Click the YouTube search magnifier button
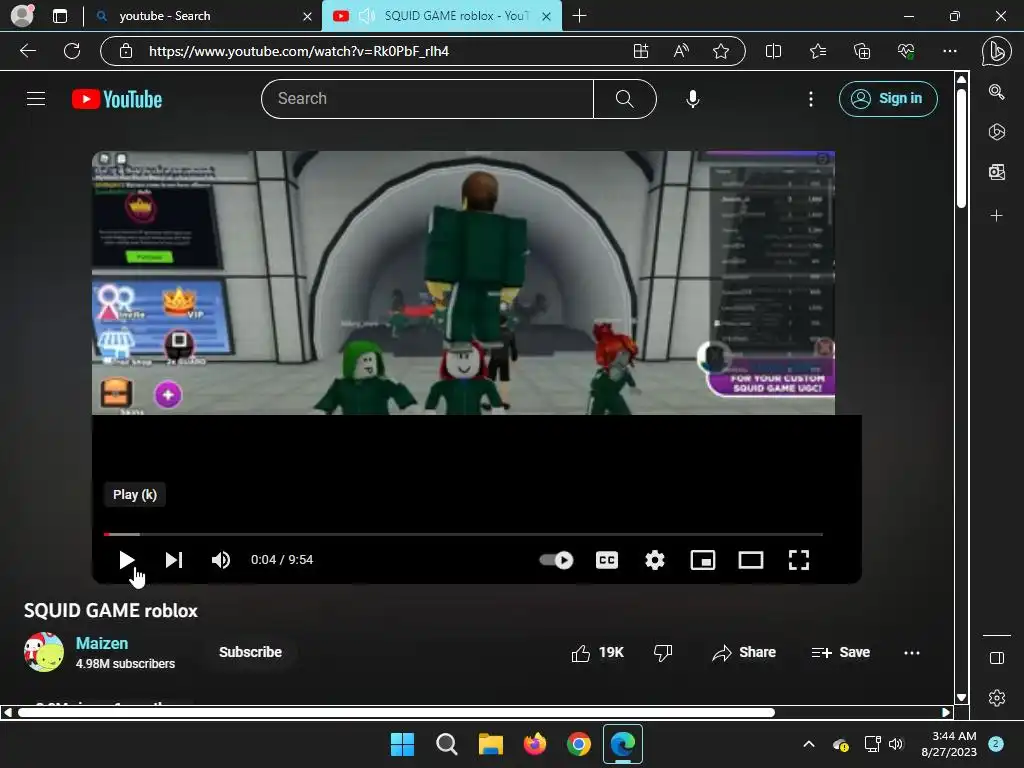 click(624, 99)
